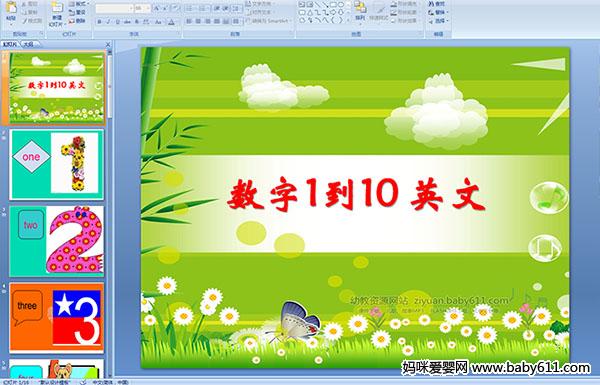Switch to the Slides pane tab
600x385 pixels.
[10, 44]
